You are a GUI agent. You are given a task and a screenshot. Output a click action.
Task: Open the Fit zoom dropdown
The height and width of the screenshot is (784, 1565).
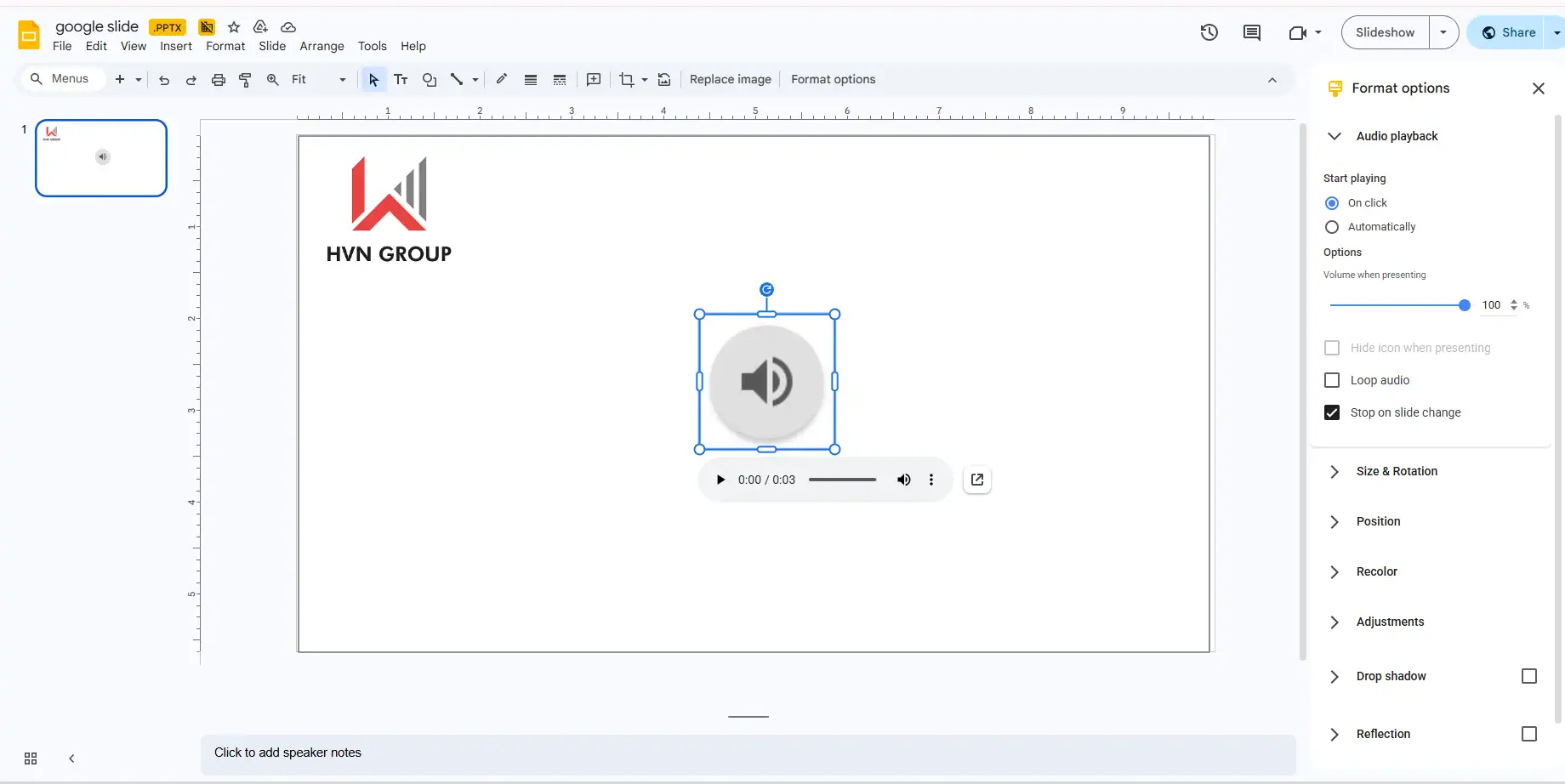(318, 80)
